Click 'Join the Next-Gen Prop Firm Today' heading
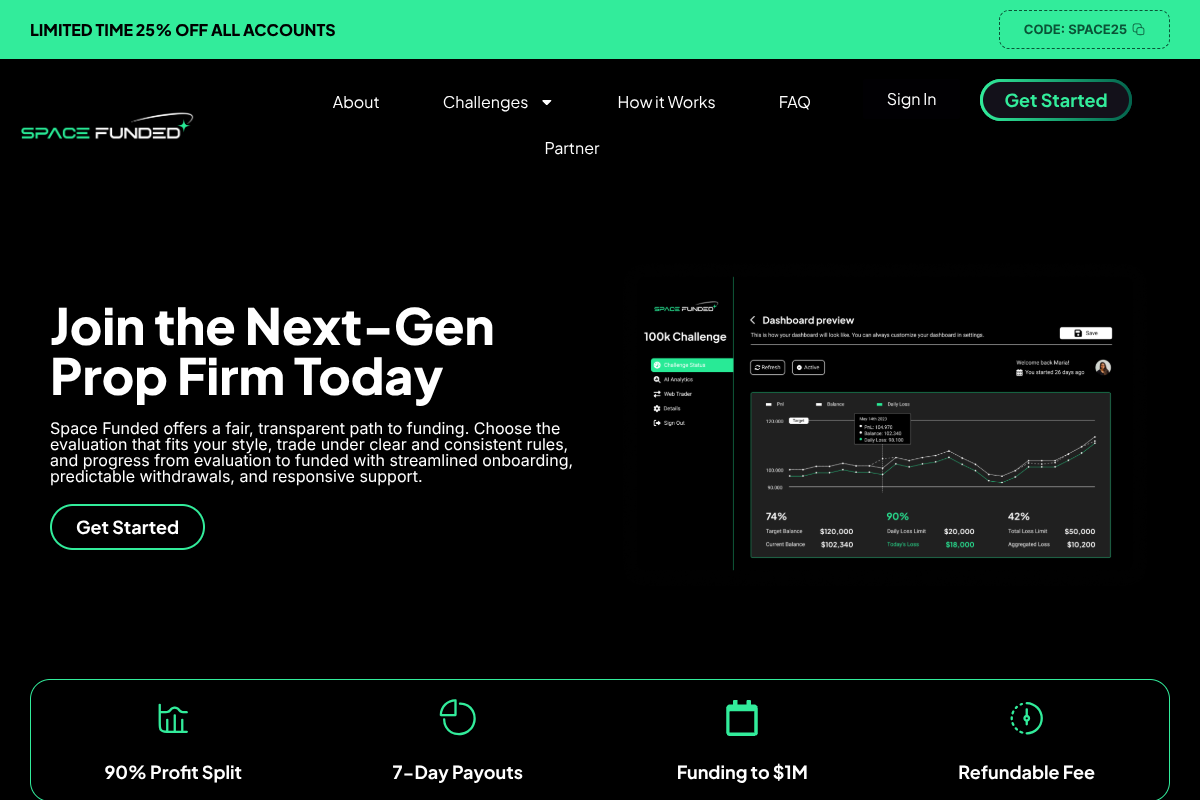 [272, 351]
